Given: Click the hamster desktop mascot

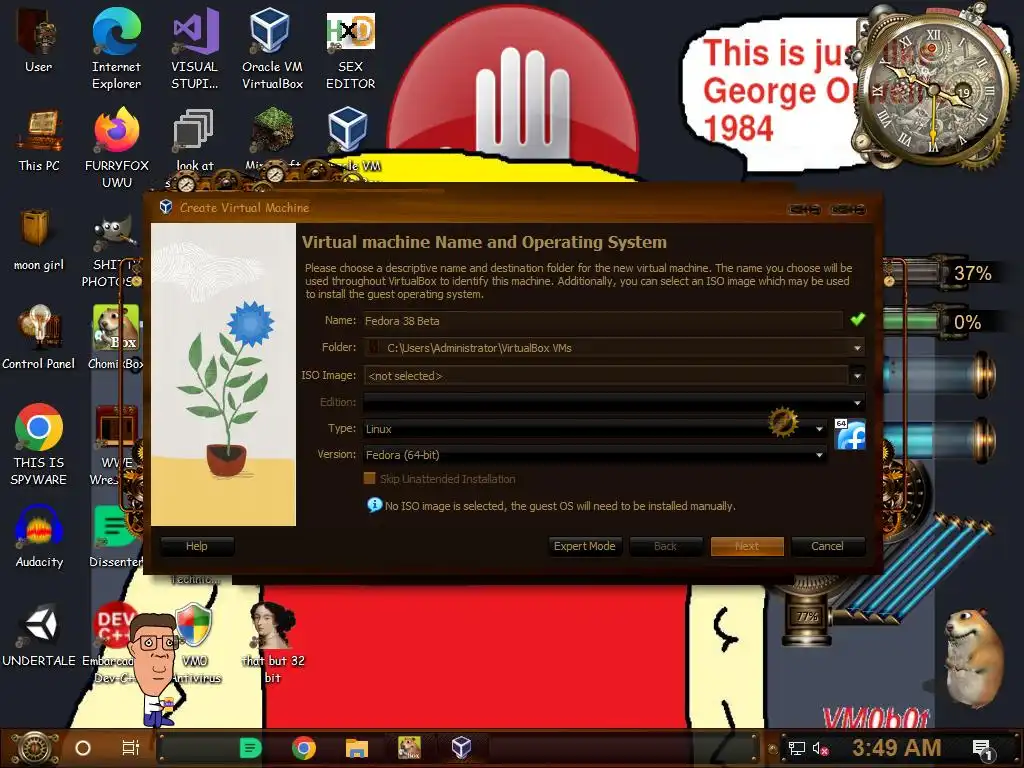Looking at the screenshot, I should click(973, 660).
